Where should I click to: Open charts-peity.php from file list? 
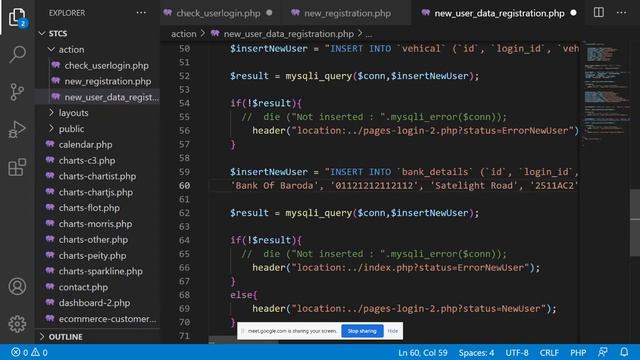92,256
